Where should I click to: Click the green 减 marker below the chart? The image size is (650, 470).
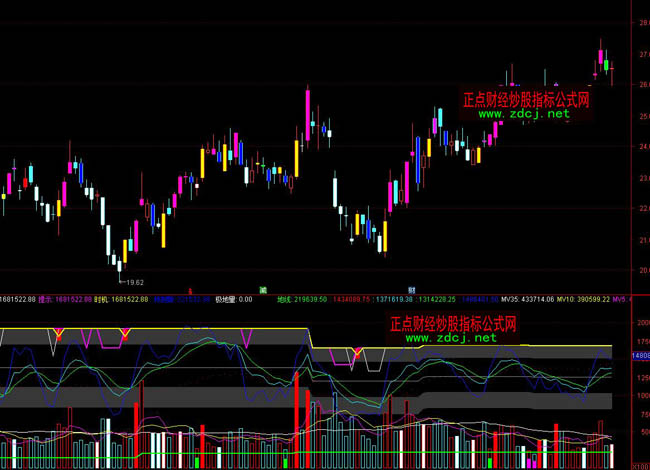pyautogui.click(x=262, y=289)
